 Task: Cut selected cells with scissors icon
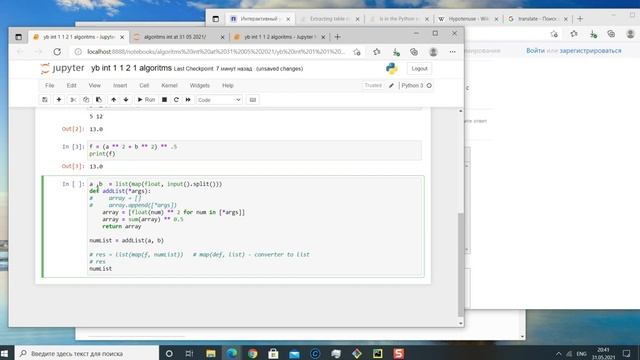73,100
